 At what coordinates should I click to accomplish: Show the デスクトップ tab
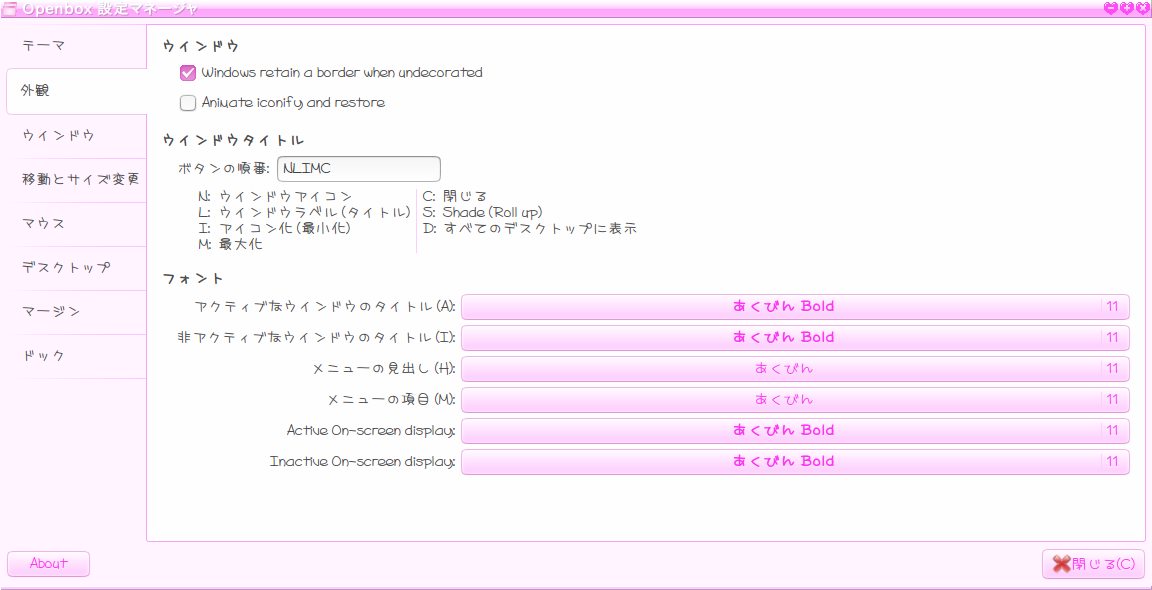76,268
